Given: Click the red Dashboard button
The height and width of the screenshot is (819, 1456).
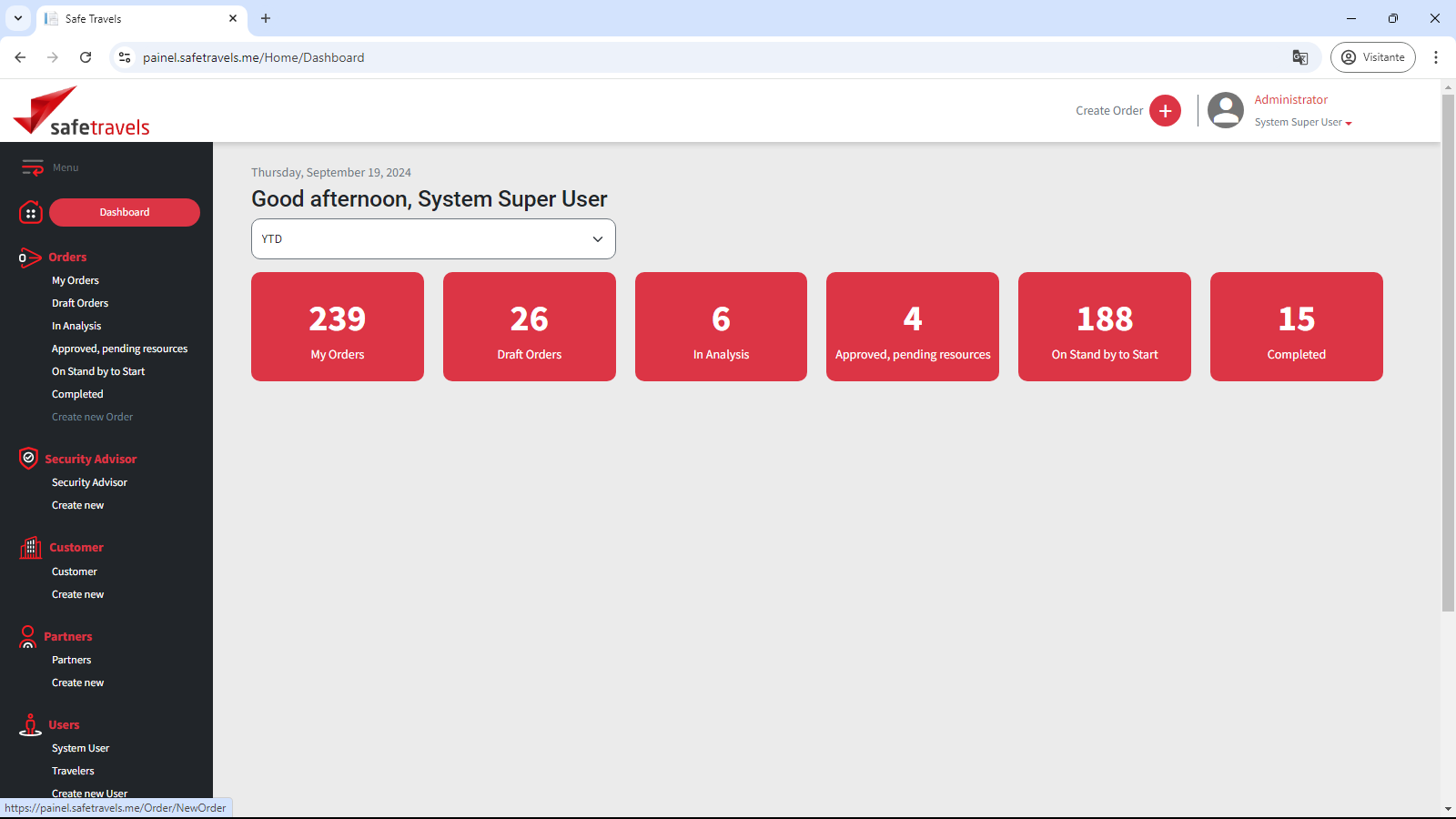Looking at the screenshot, I should pyautogui.click(x=125, y=212).
